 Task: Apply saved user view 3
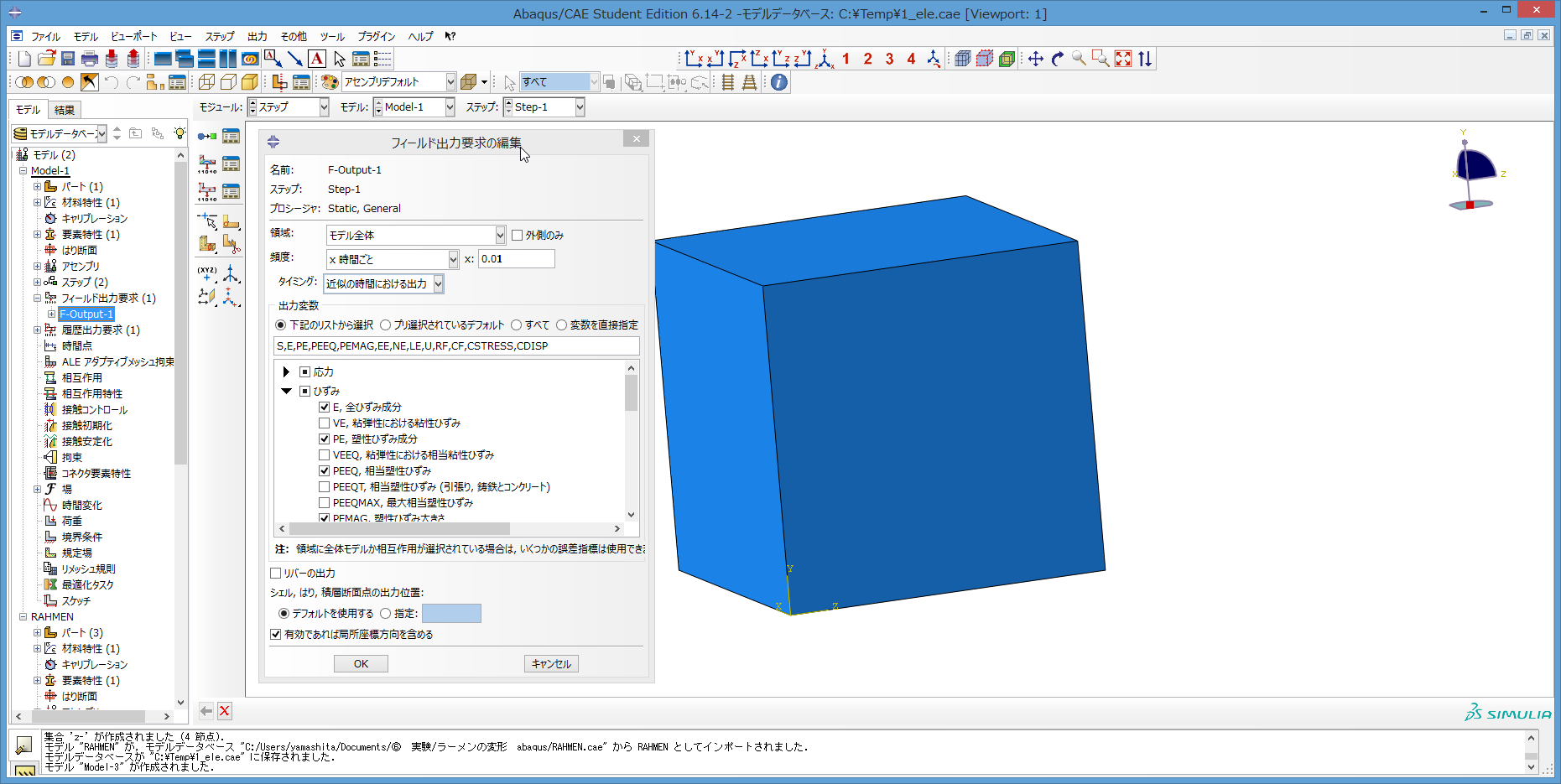pyautogui.click(x=889, y=59)
